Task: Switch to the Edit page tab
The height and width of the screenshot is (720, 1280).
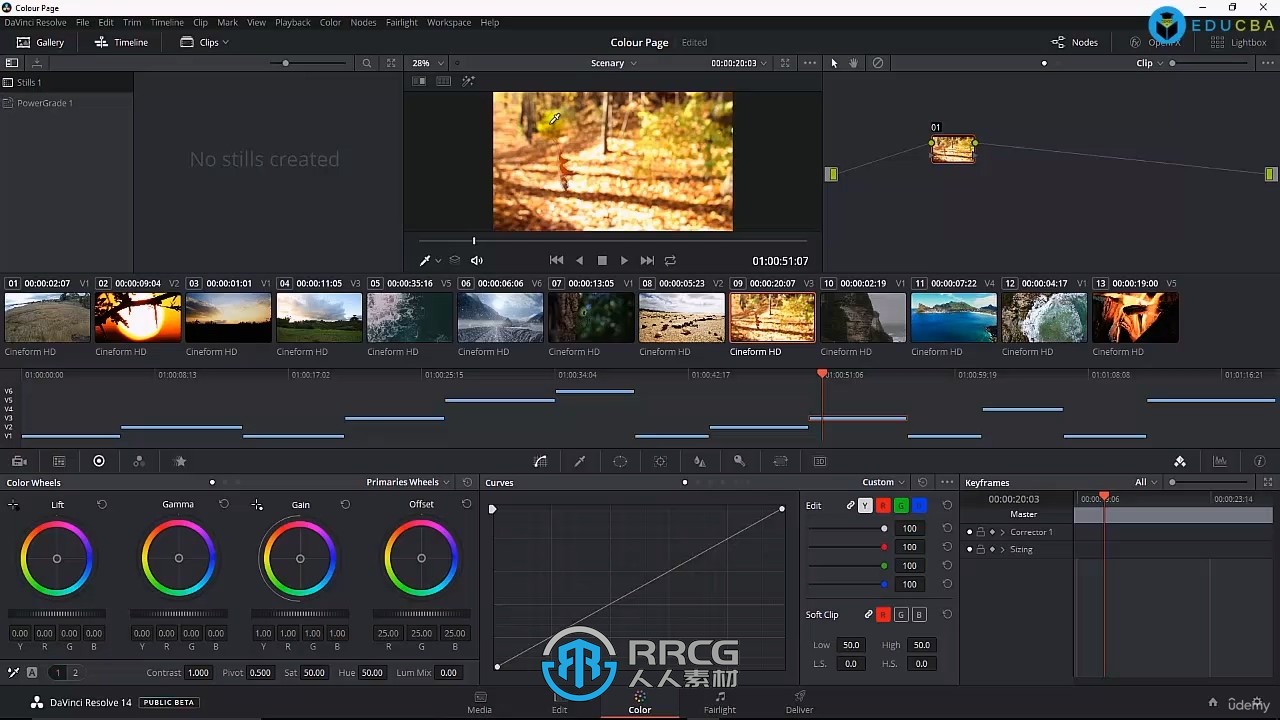Action: [559, 702]
